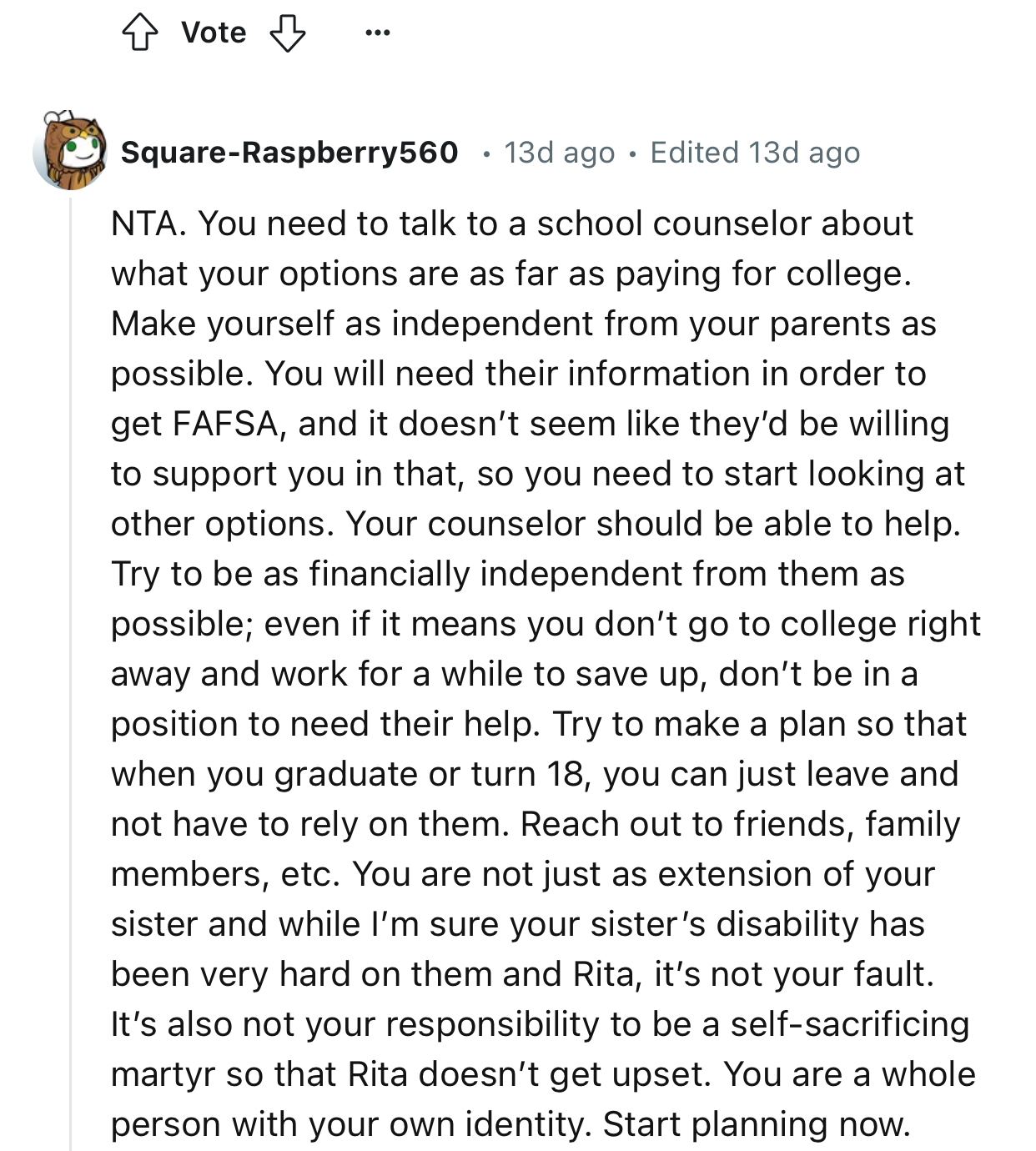Click the sentence "Your counselor should be able to help."

pyautogui.click(x=653, y=524)
